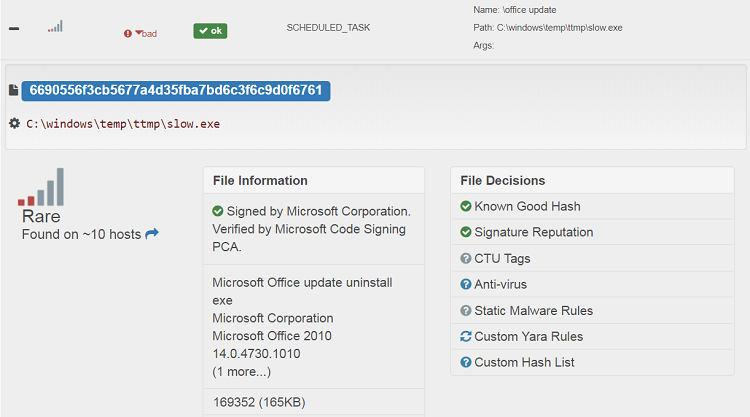
Task: Open the red 'bad' verdict dropdown
Action: (141, 33)
